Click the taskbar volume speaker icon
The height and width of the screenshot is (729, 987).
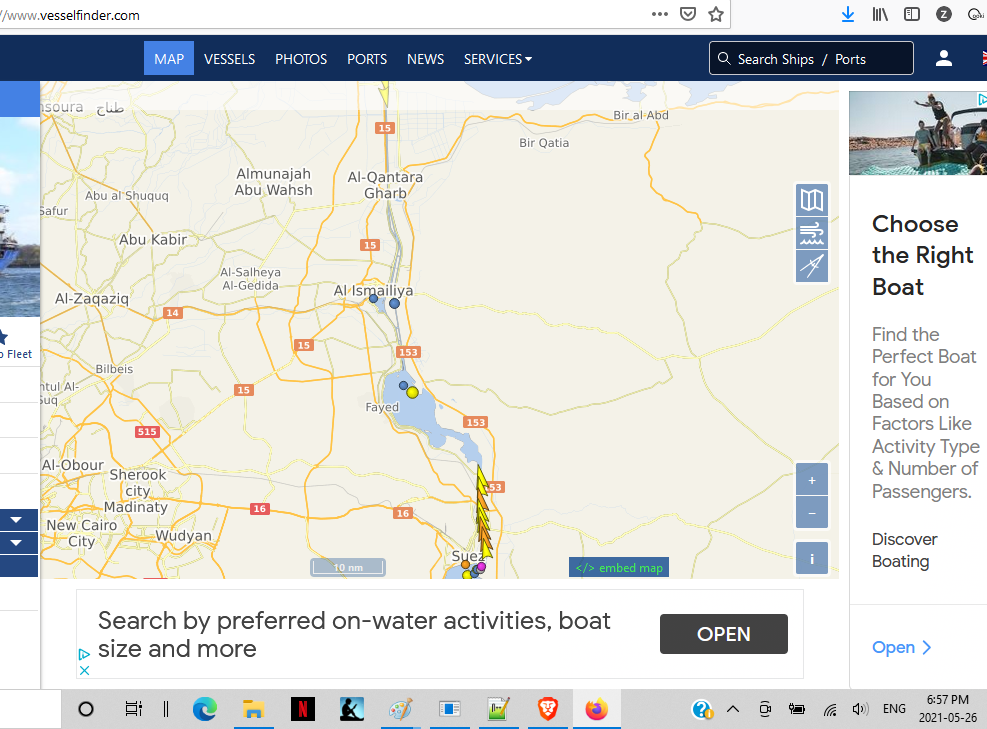point(859,709)
